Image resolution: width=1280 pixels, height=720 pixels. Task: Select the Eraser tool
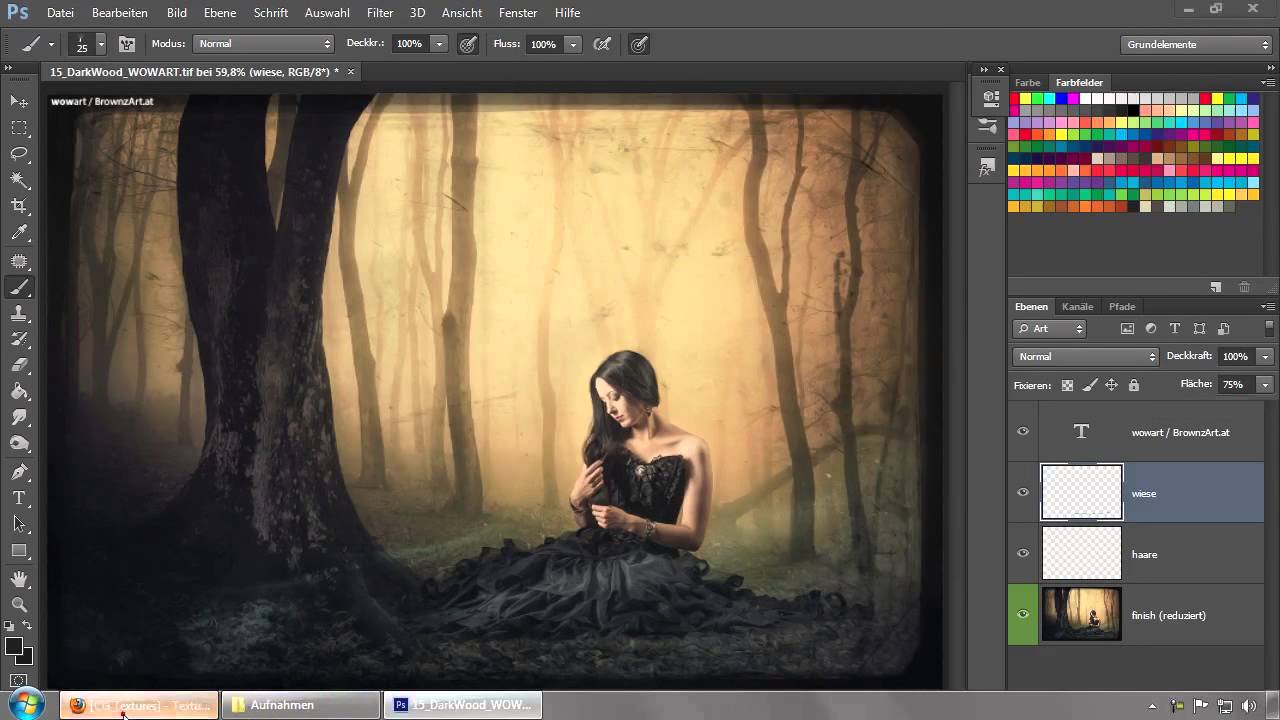point(19,366)
